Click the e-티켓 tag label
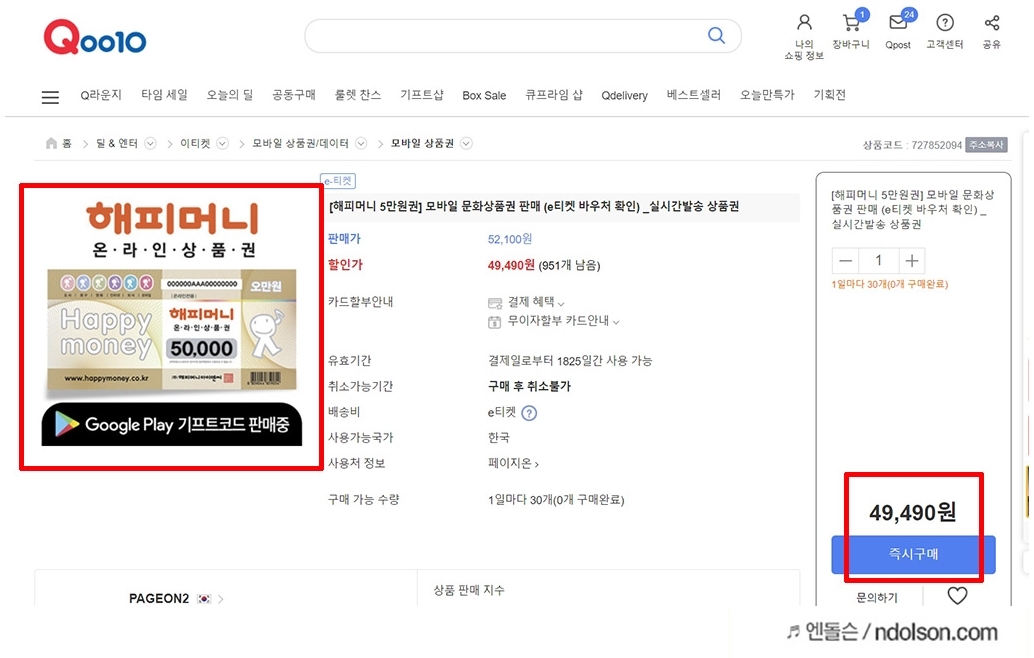Image resolution: width=1034 pixels, height=658 pixels. click(338, 181)
